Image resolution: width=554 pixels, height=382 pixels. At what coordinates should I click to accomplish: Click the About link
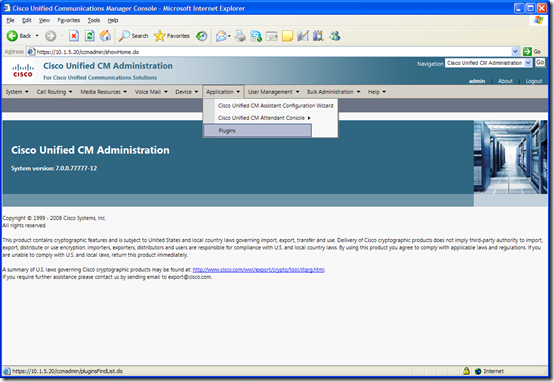click(505, 81)
